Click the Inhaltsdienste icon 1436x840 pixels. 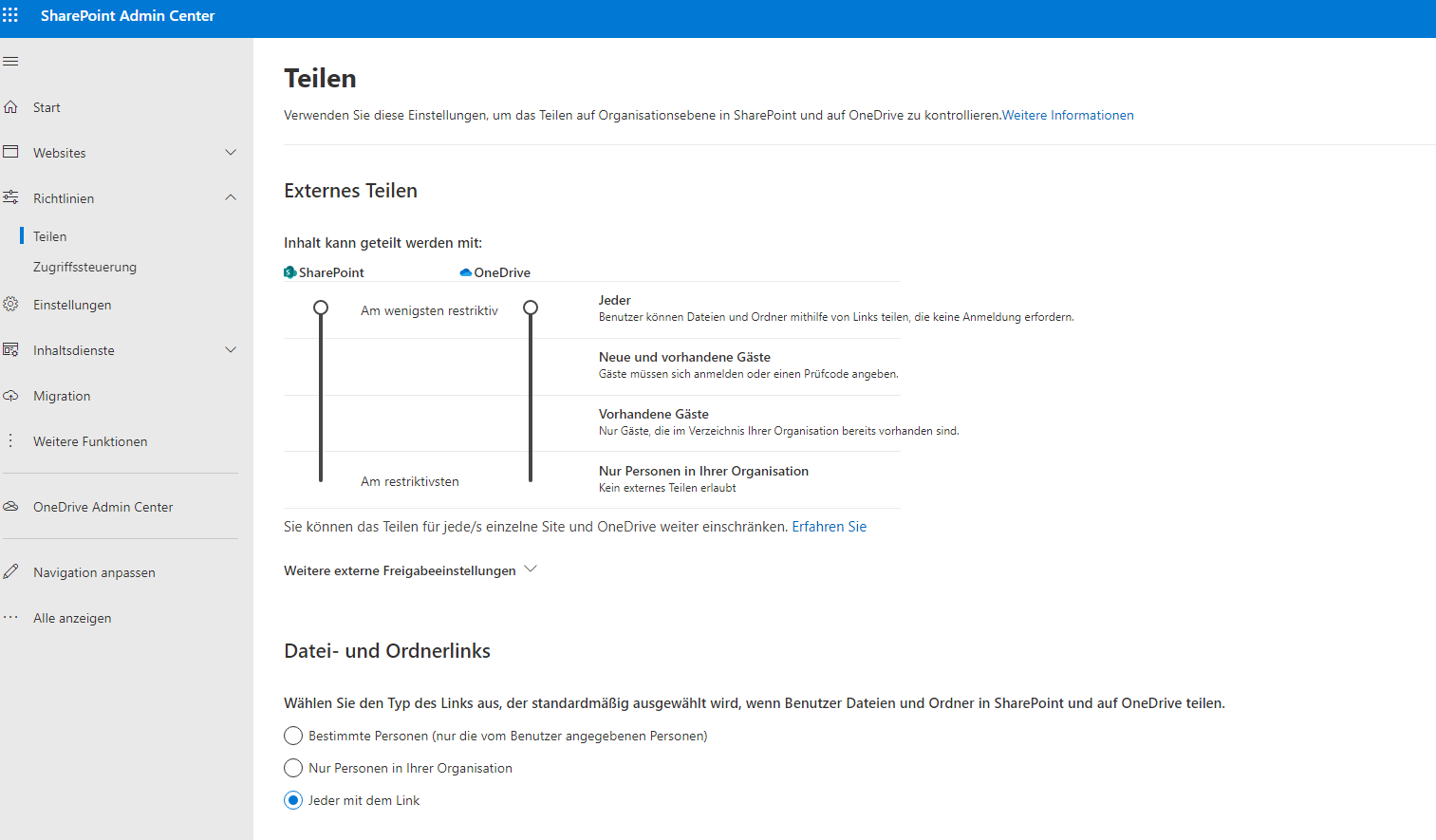[10, 349]
